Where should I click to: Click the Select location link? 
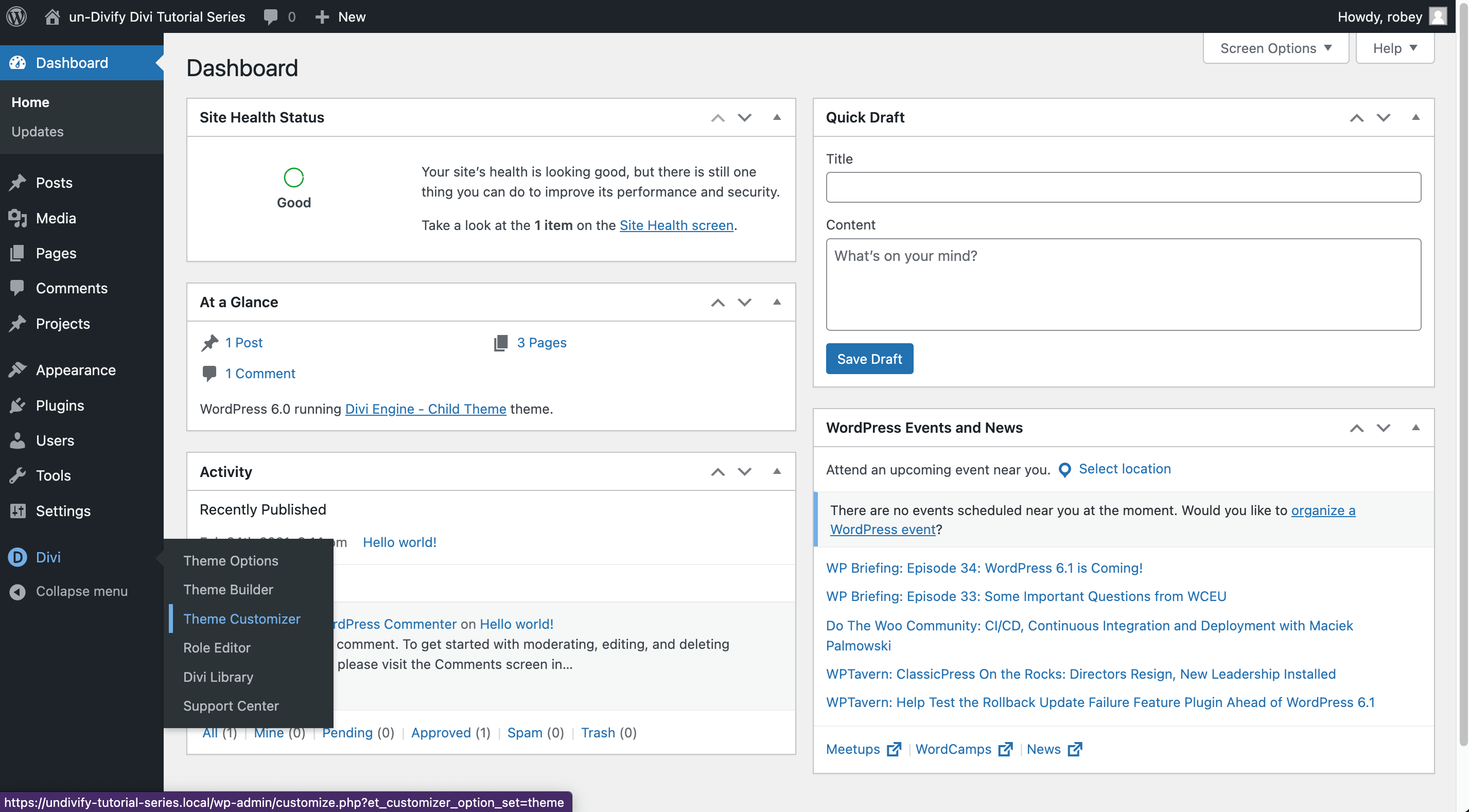[x=1125, y=469]
